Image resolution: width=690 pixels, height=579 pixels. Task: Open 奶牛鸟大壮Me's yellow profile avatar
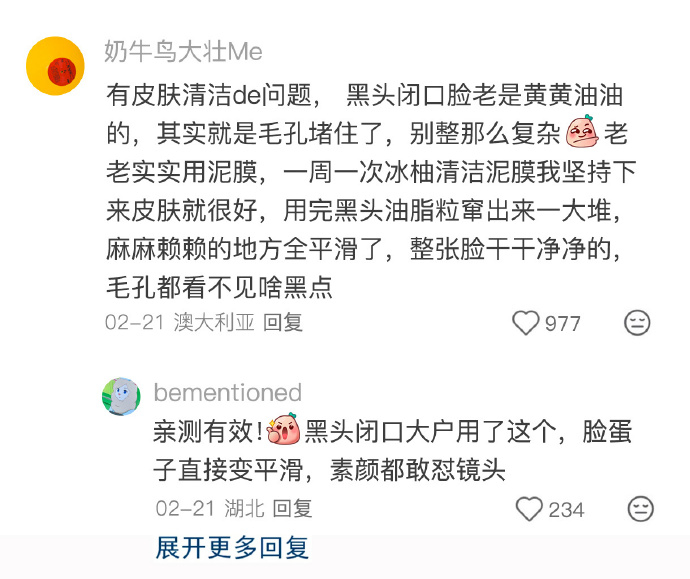tap(55, 66)
